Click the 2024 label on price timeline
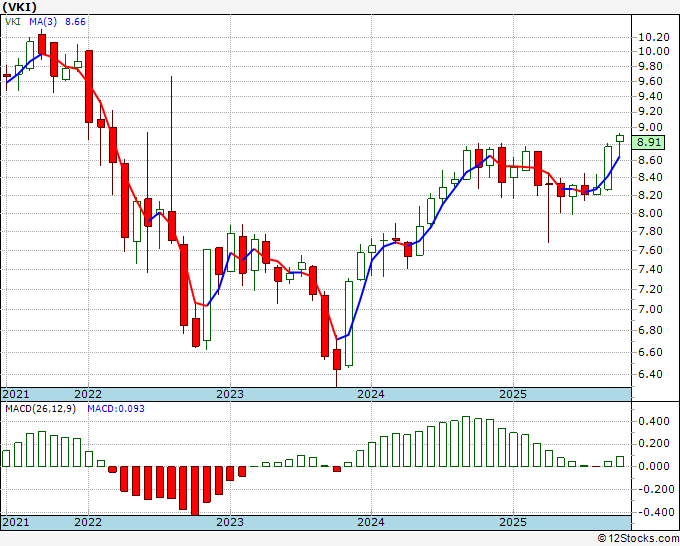Image resolution: width=680 pixels, height=546 pixels. point(371,394)
